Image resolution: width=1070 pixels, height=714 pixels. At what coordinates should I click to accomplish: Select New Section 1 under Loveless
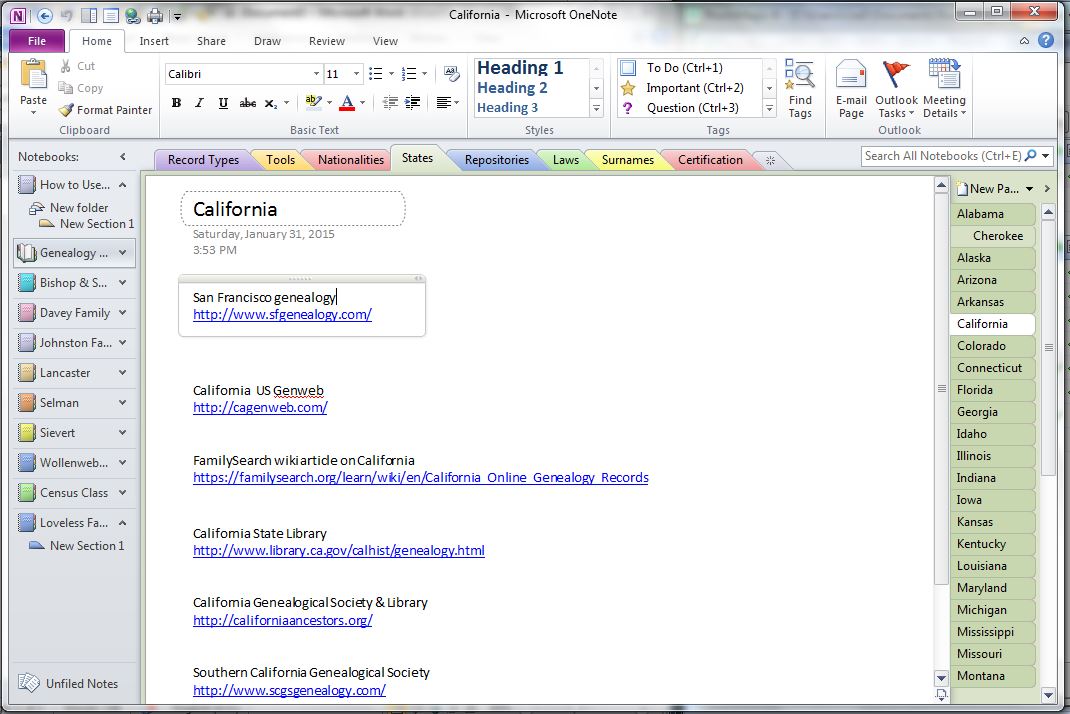[87, 546]
